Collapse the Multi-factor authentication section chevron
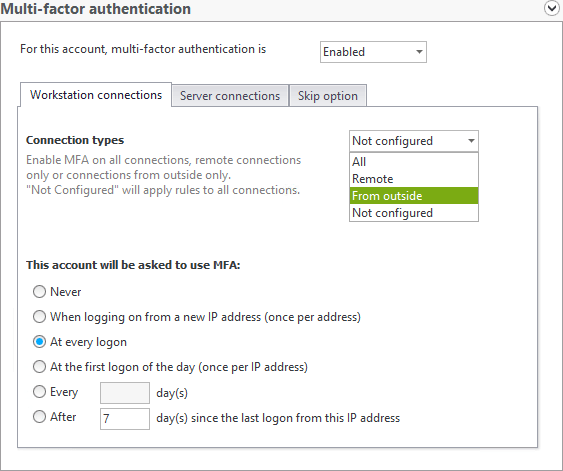This screenshot has height=471, width=563. tap(552, 8)
